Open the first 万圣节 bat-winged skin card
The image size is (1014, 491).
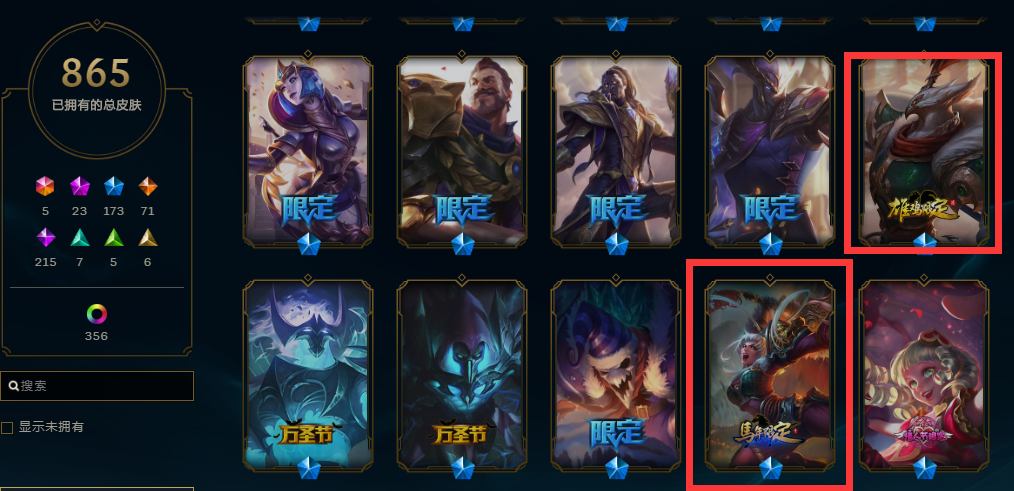point(308,375)
